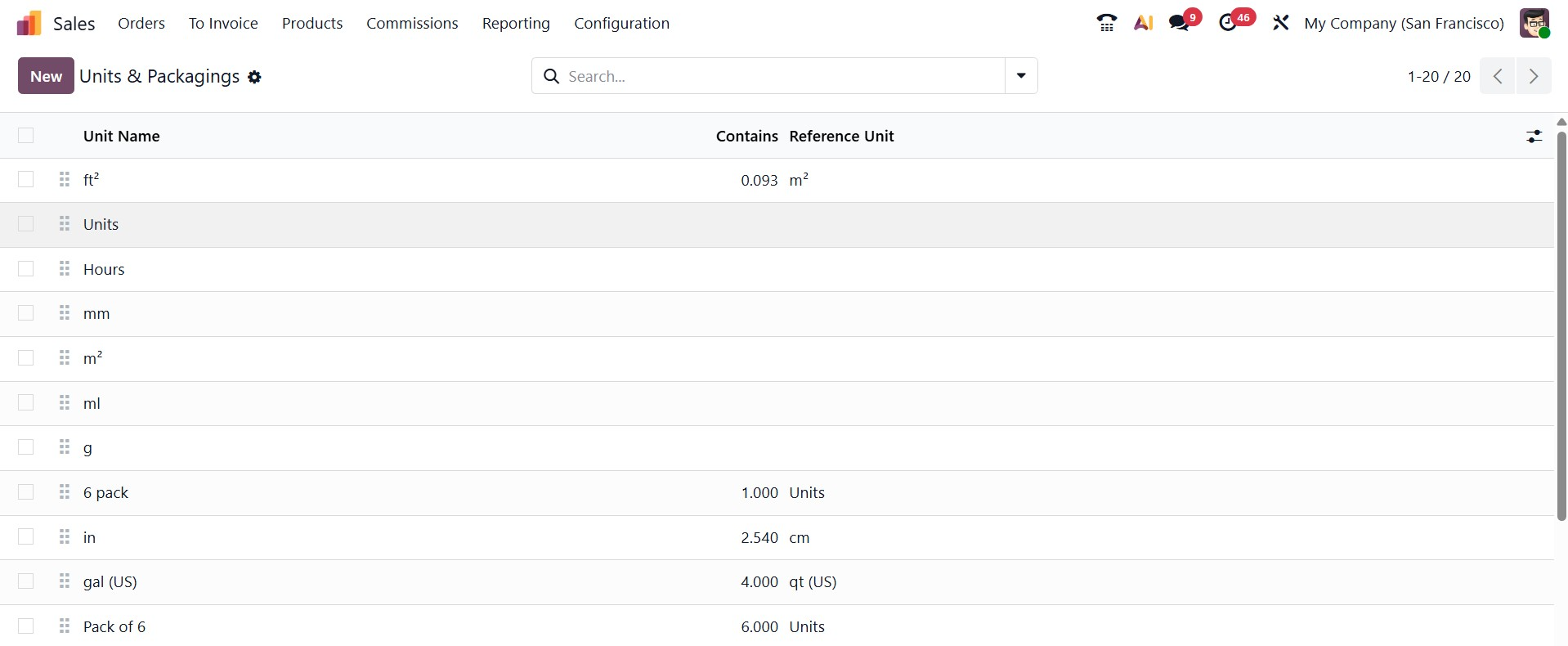Open the Configuration menu
Screen dimensions: 1568x646
point(621,24)
